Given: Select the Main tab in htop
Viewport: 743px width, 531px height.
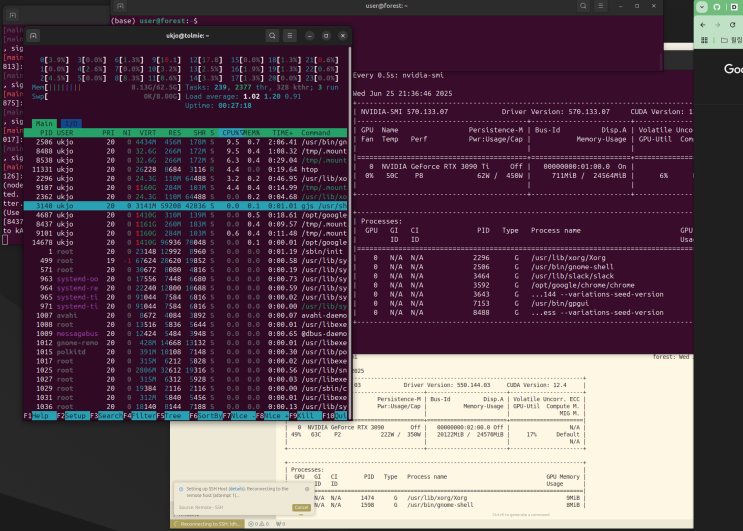Looking at the screenshot, I should pos(44,123).
